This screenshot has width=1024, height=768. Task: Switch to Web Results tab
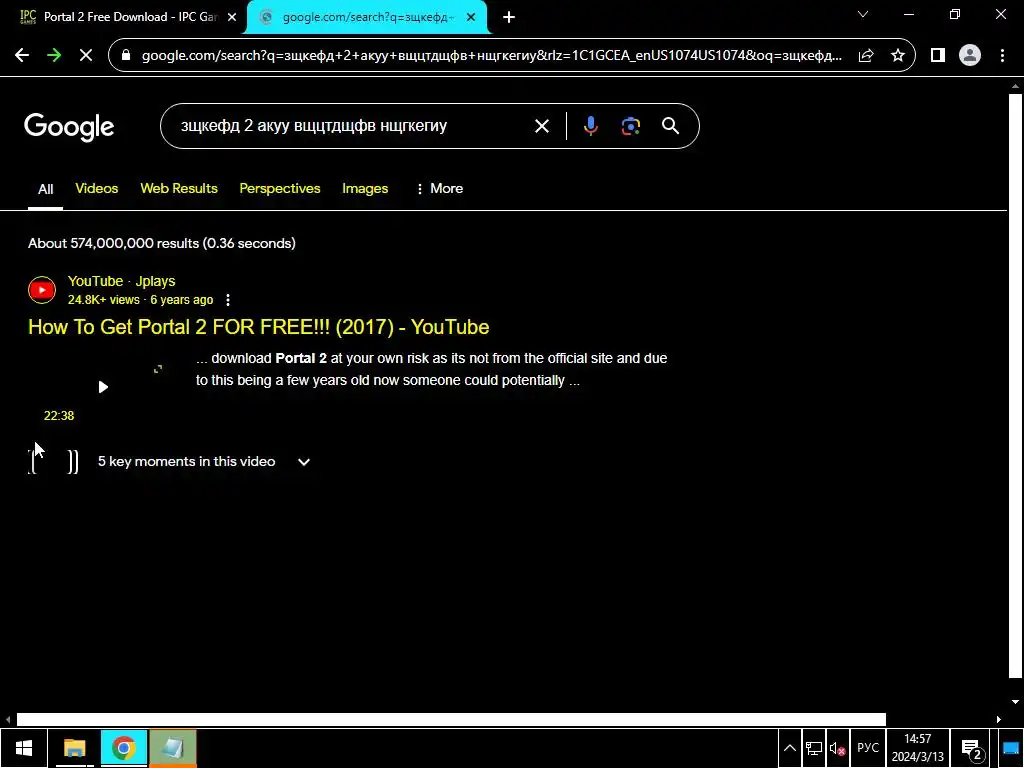point(179,188)
